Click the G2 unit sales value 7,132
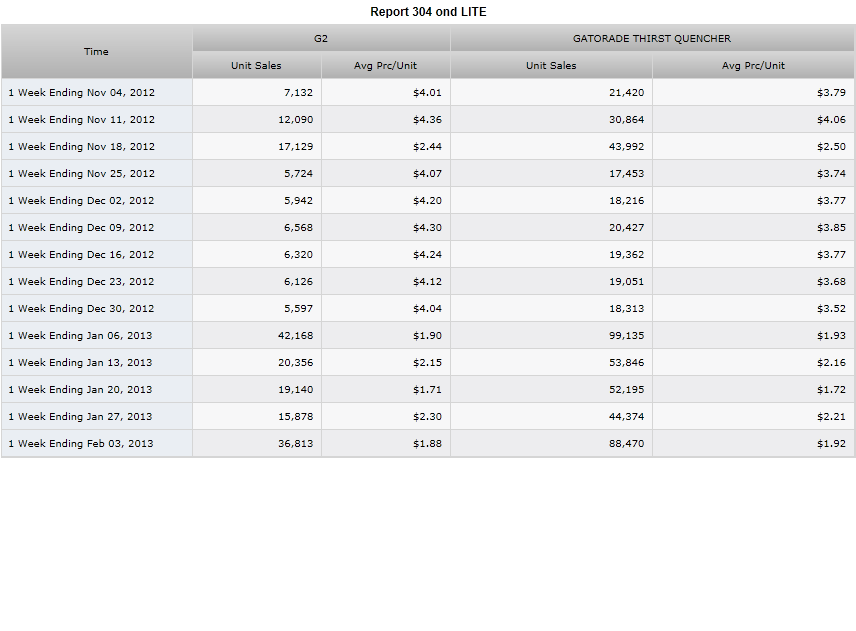The height and width of the screenshot is (631, 856). coord(298,92)
